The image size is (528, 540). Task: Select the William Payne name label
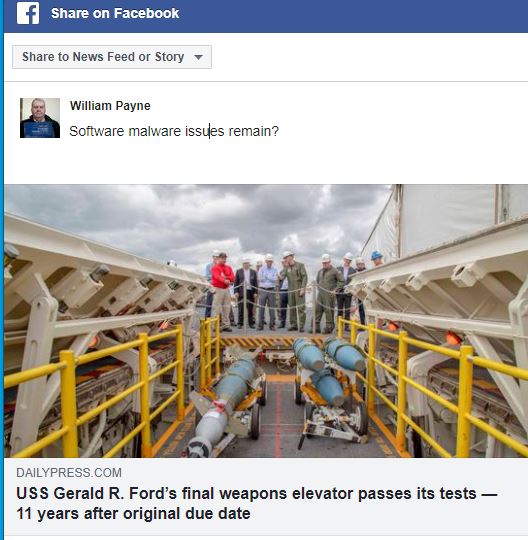[x=110, y=106]
